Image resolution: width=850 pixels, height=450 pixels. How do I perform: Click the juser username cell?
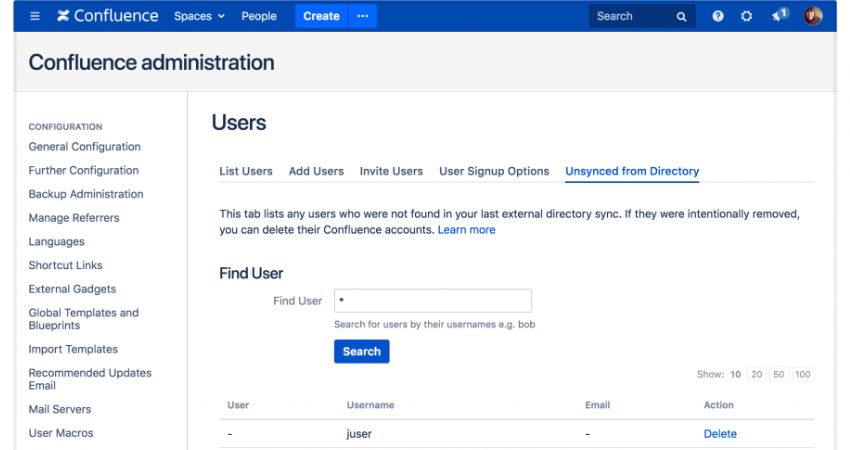pos(359,434)
